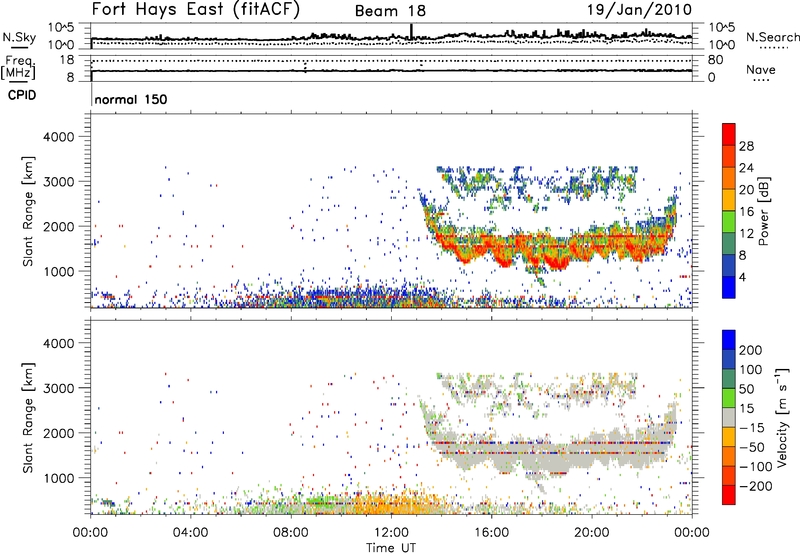The height and width of the screenshot is (554, 800).
Task: Click the "Fort Hays East (fitACF)" title
Action: tap(196, 9)
